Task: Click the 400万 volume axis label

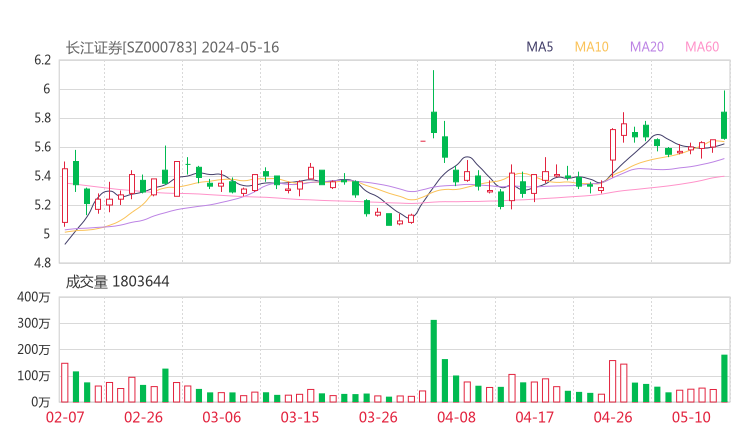Action: [34, 297]
